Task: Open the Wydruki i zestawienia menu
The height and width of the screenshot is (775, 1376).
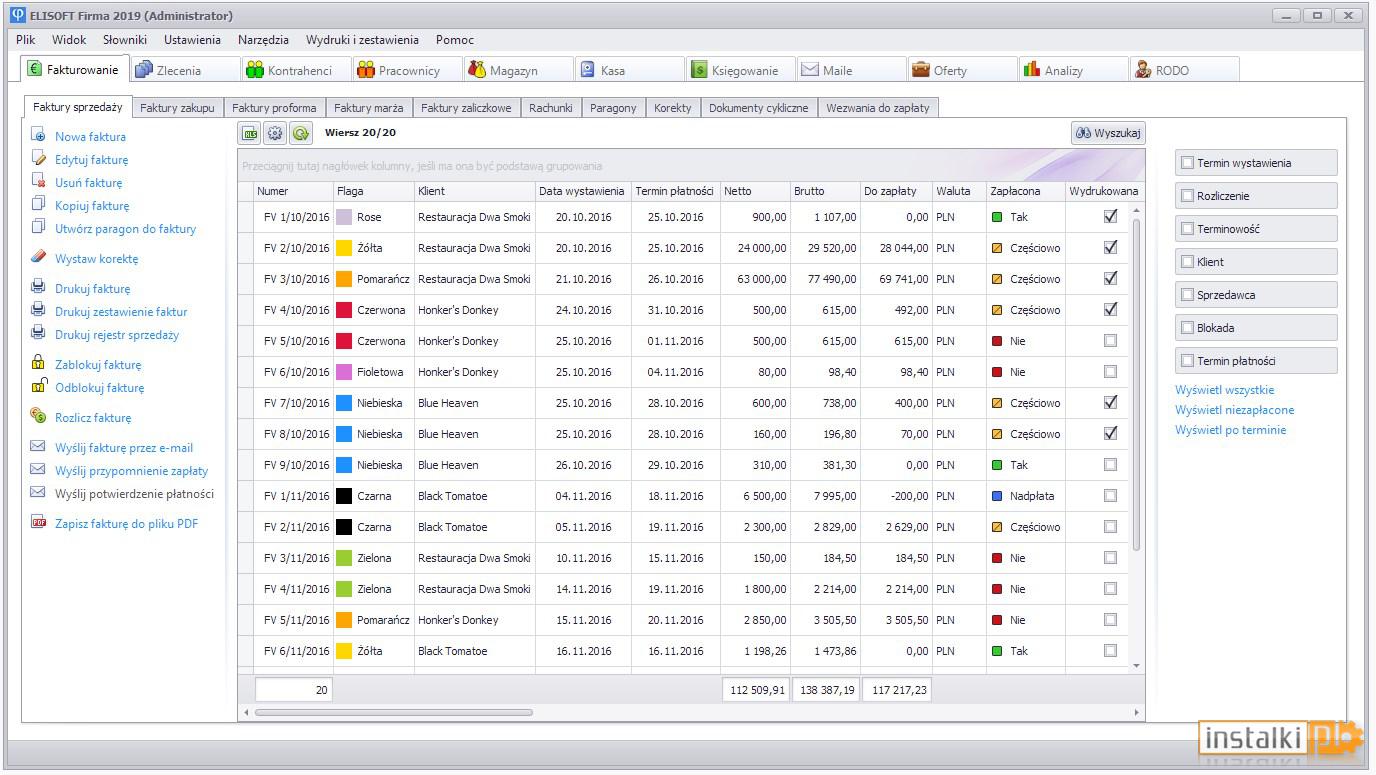Action: point(362,40)
